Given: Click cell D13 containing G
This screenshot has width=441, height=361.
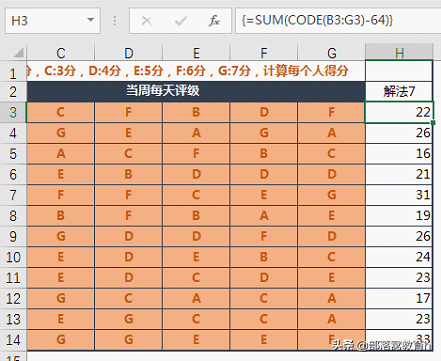Looking at the screenshot, I should tap(129, 319).
